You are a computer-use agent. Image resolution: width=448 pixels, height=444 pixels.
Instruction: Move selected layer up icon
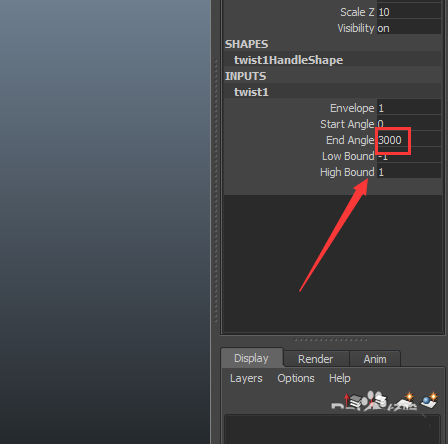[x=353, y=401]
